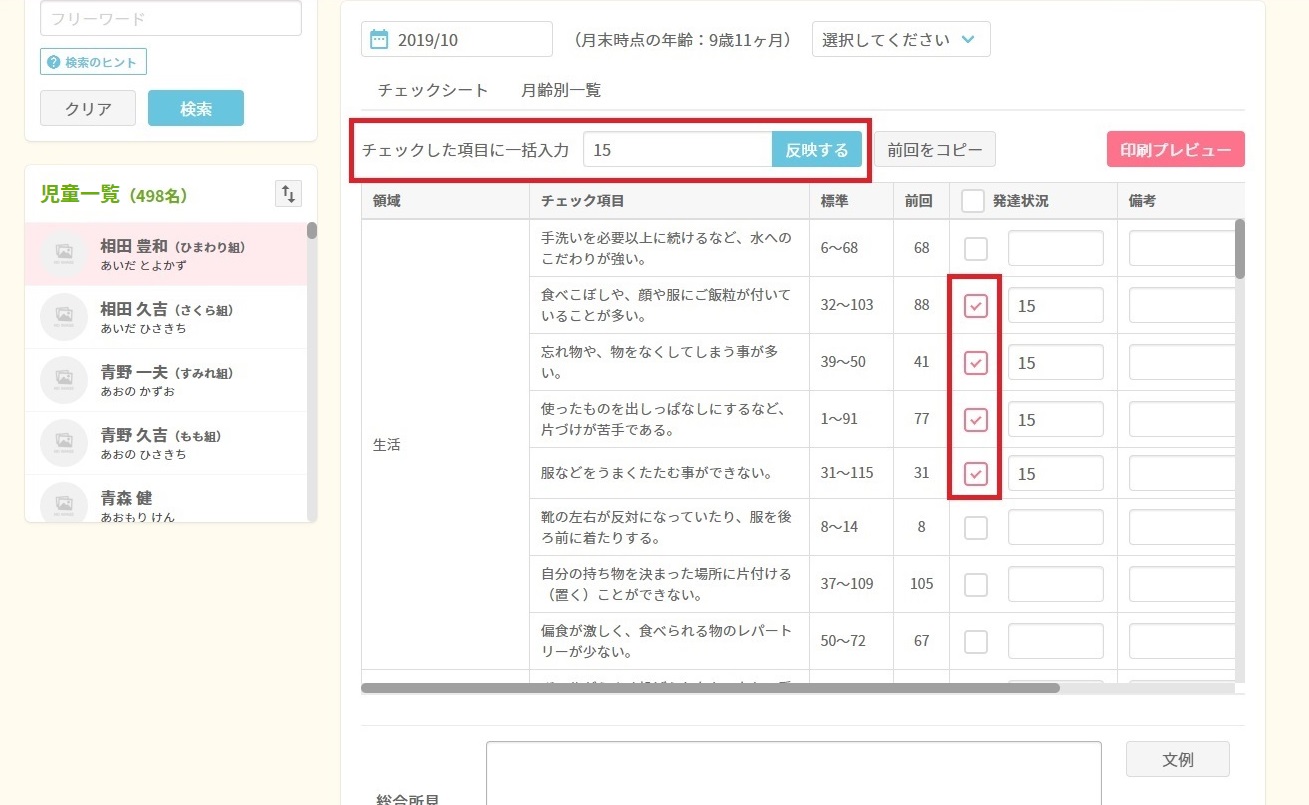The height and width of the screenshot is (805, 1309).
Task: Uncheck the box for 忘れ物や row
Action: point(976,362)
